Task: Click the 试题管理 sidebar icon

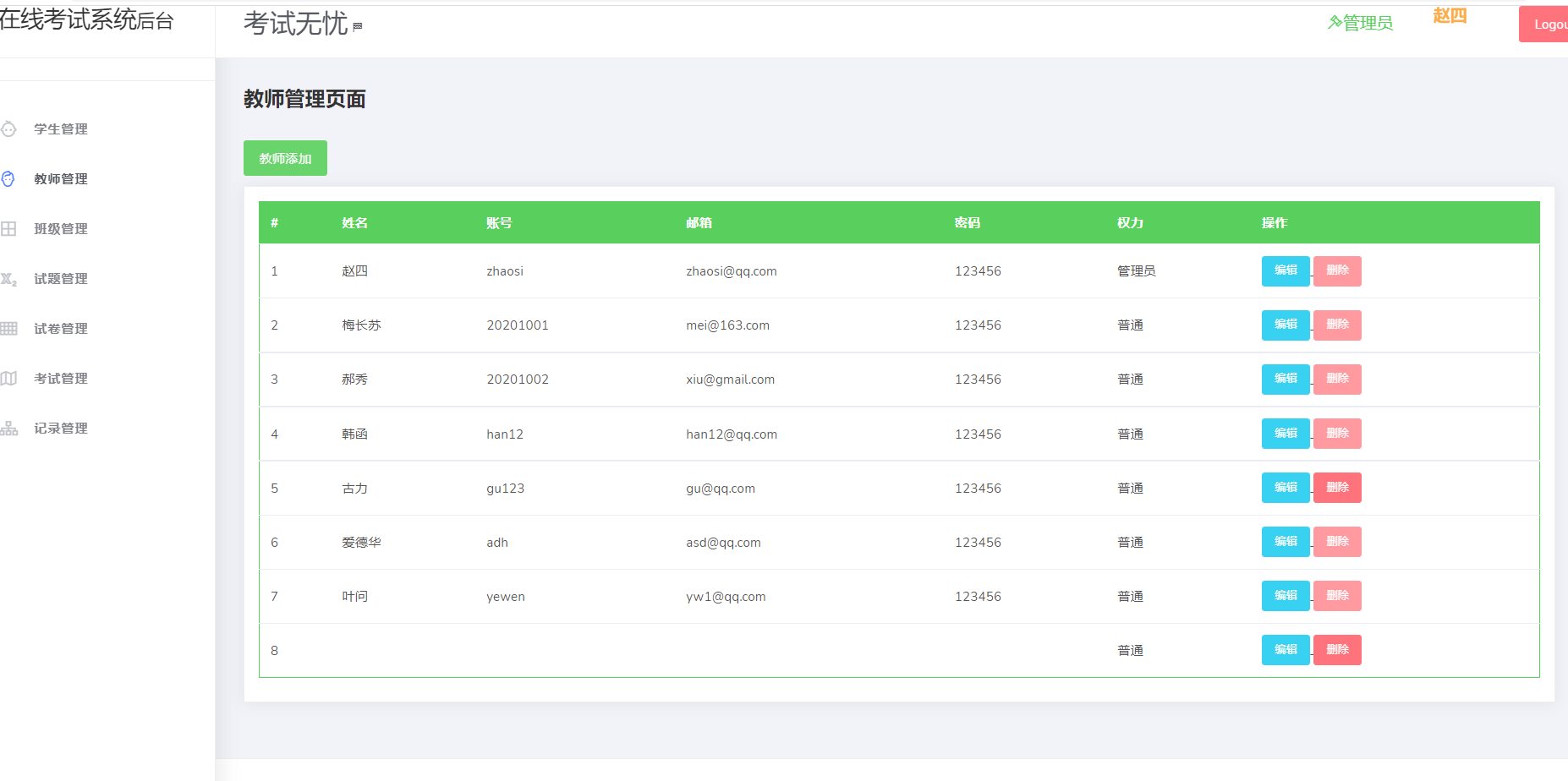Action: tap(8, 279)
